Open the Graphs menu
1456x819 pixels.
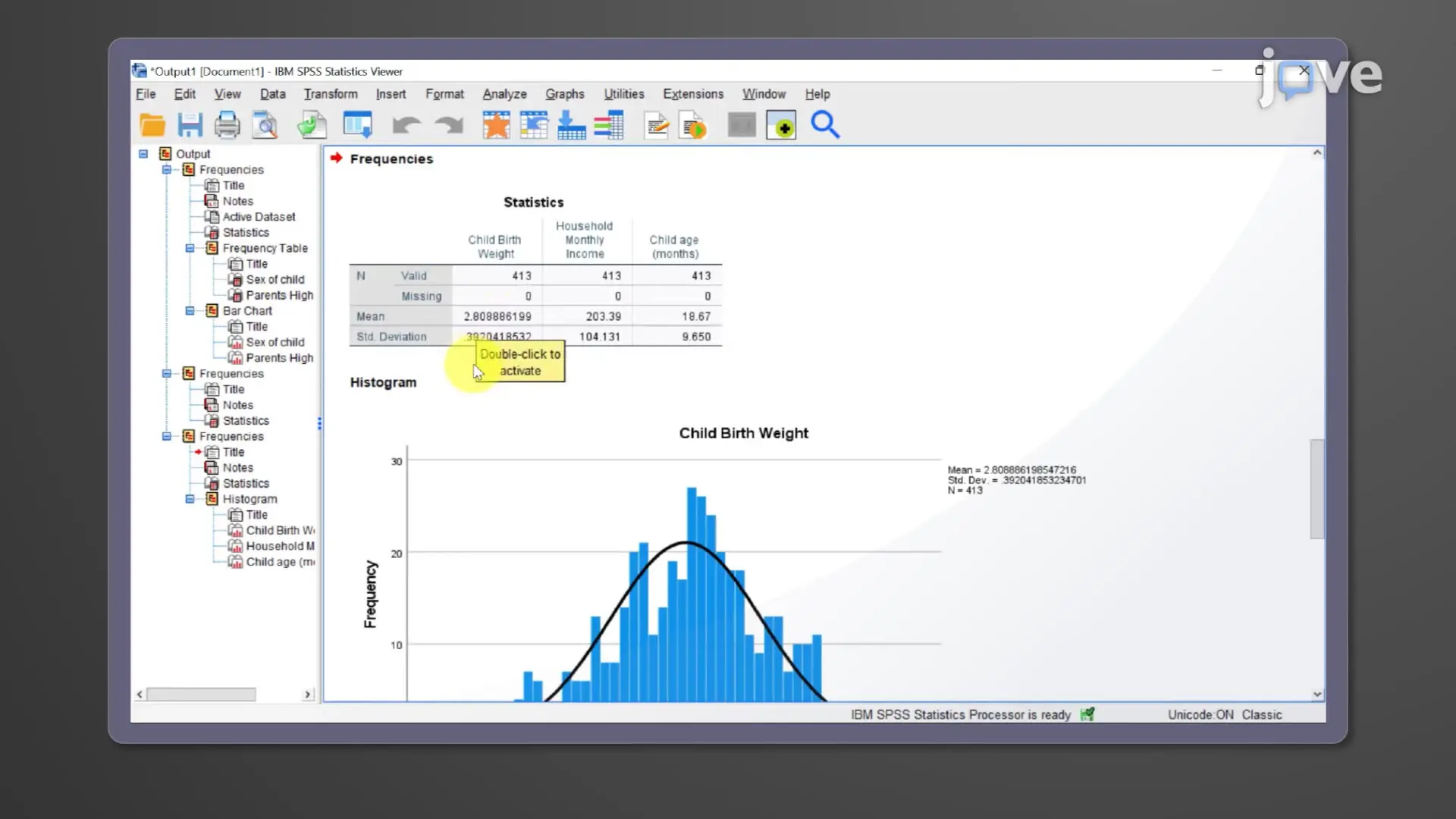[x=565, y=94]
